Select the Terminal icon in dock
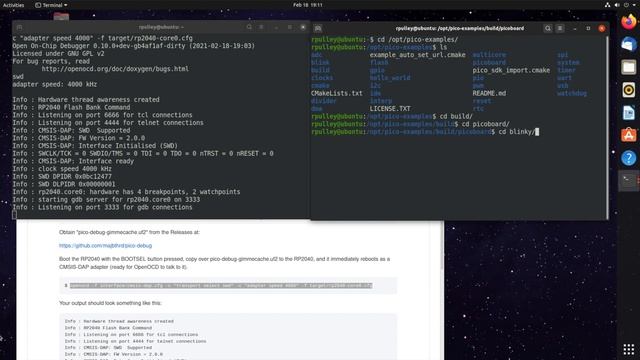The height and width of the screenshot is (360, 640). 628,180
